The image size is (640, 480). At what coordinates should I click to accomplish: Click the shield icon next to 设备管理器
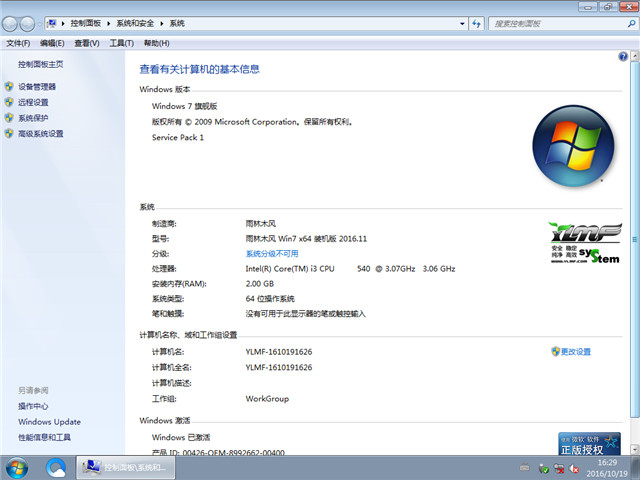coord(9,87)
